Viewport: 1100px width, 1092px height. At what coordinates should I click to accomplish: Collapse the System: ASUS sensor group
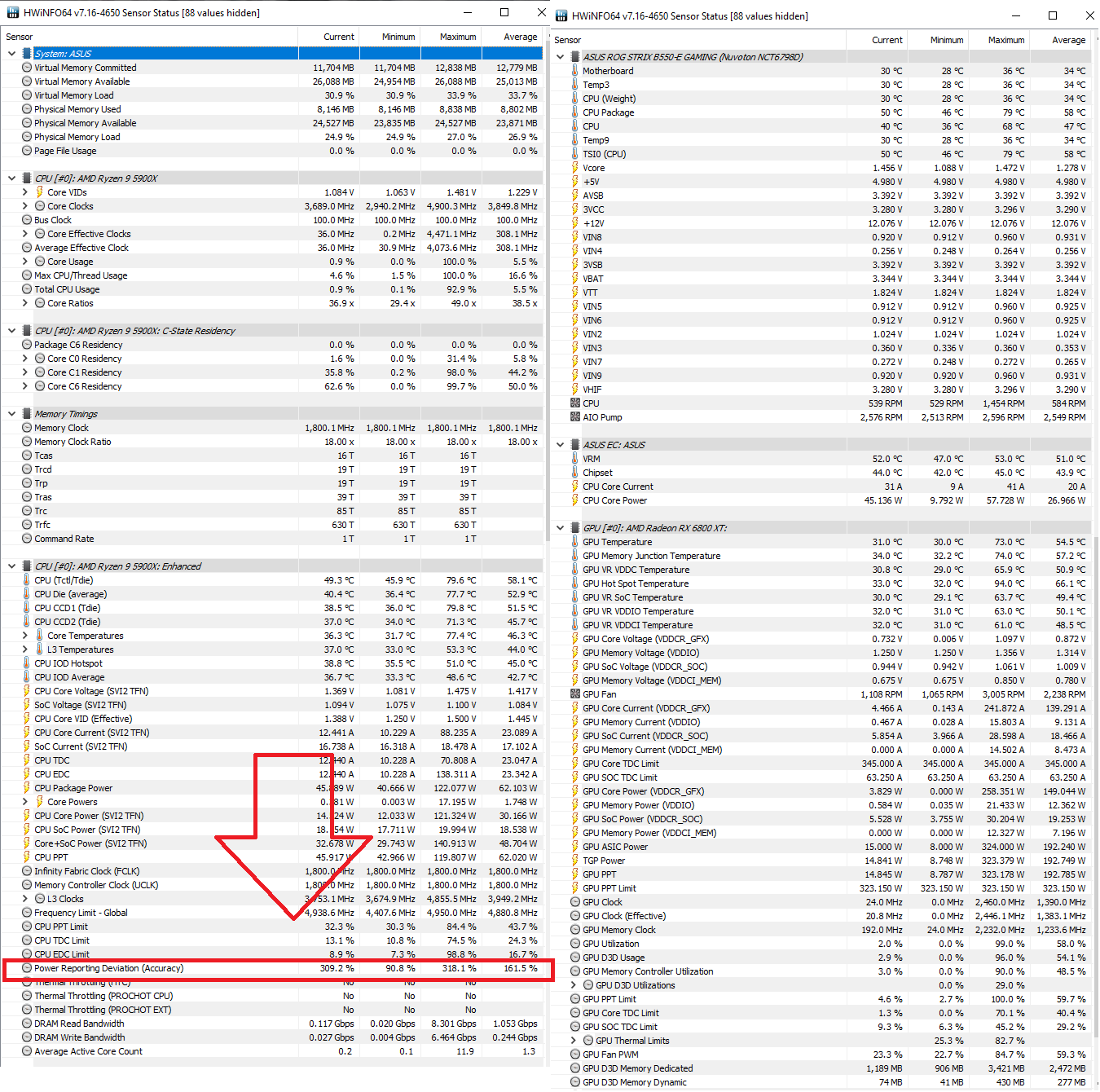click(11, 54)
